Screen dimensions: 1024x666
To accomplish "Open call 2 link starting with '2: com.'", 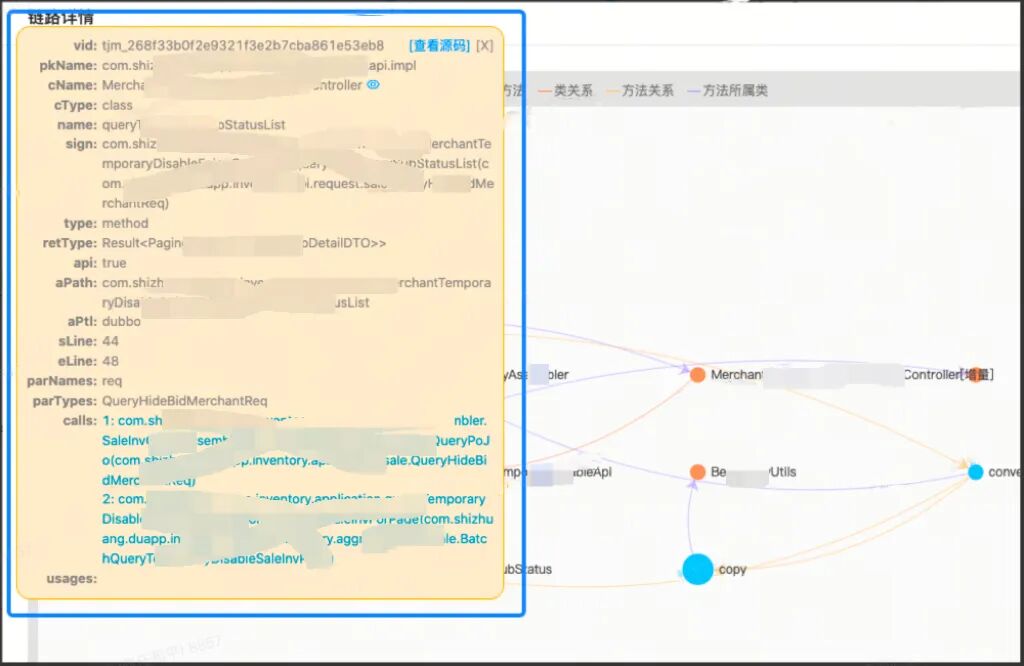I will point(297,529).
